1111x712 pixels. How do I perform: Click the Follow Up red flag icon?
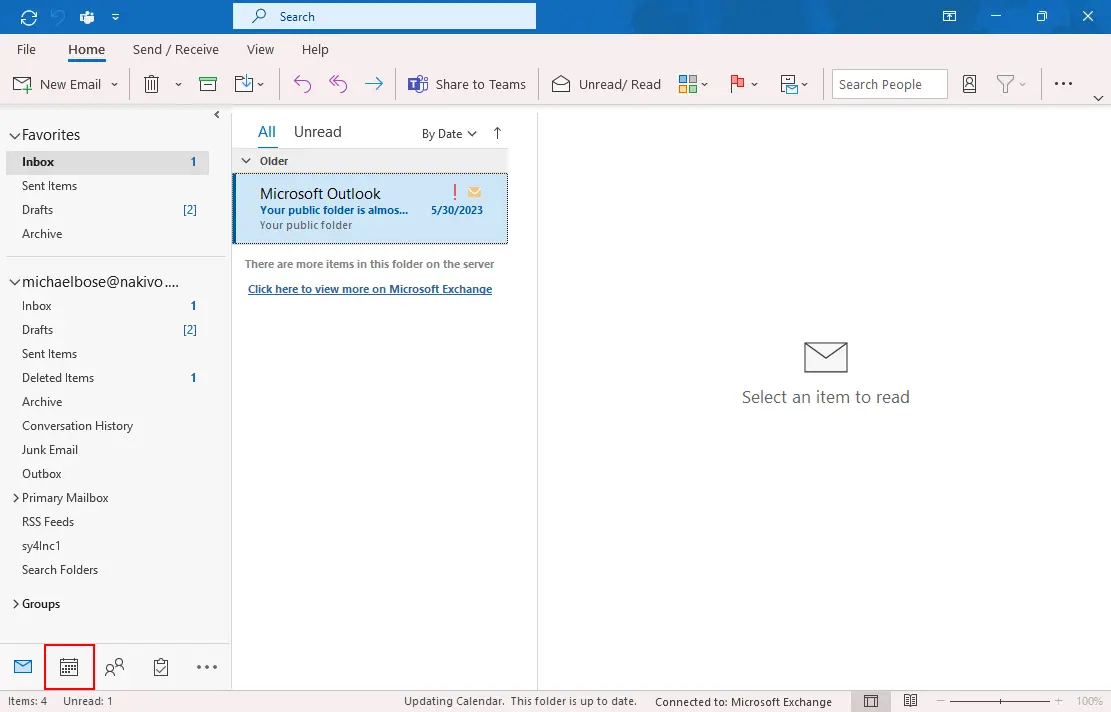737,84
